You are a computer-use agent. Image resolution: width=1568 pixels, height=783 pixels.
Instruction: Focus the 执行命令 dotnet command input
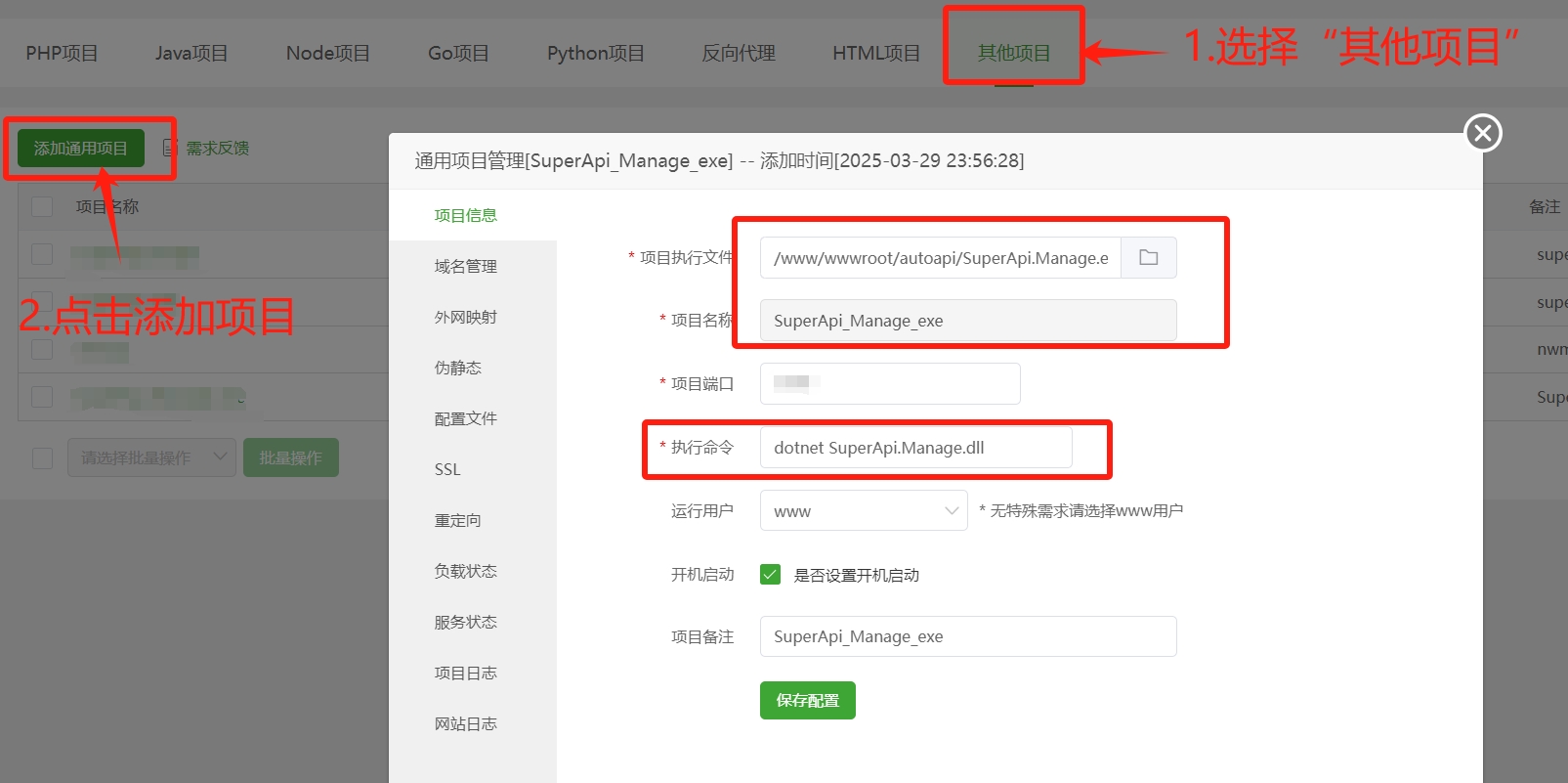[x=915, y=448]
